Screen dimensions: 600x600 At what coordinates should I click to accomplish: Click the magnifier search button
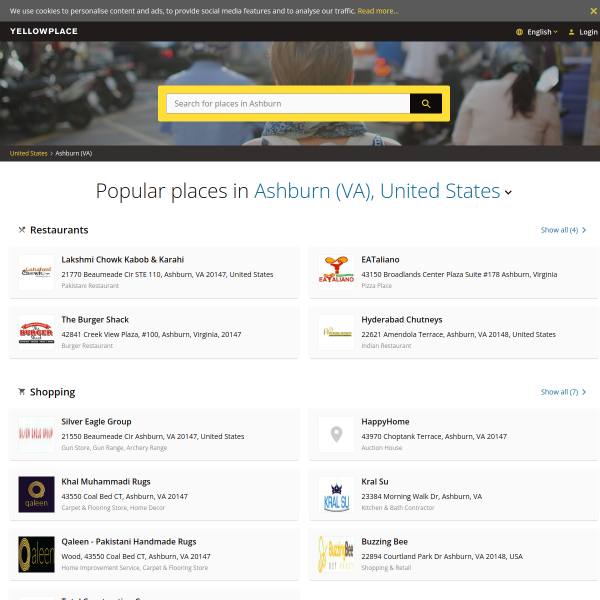[x=426, y=104]
